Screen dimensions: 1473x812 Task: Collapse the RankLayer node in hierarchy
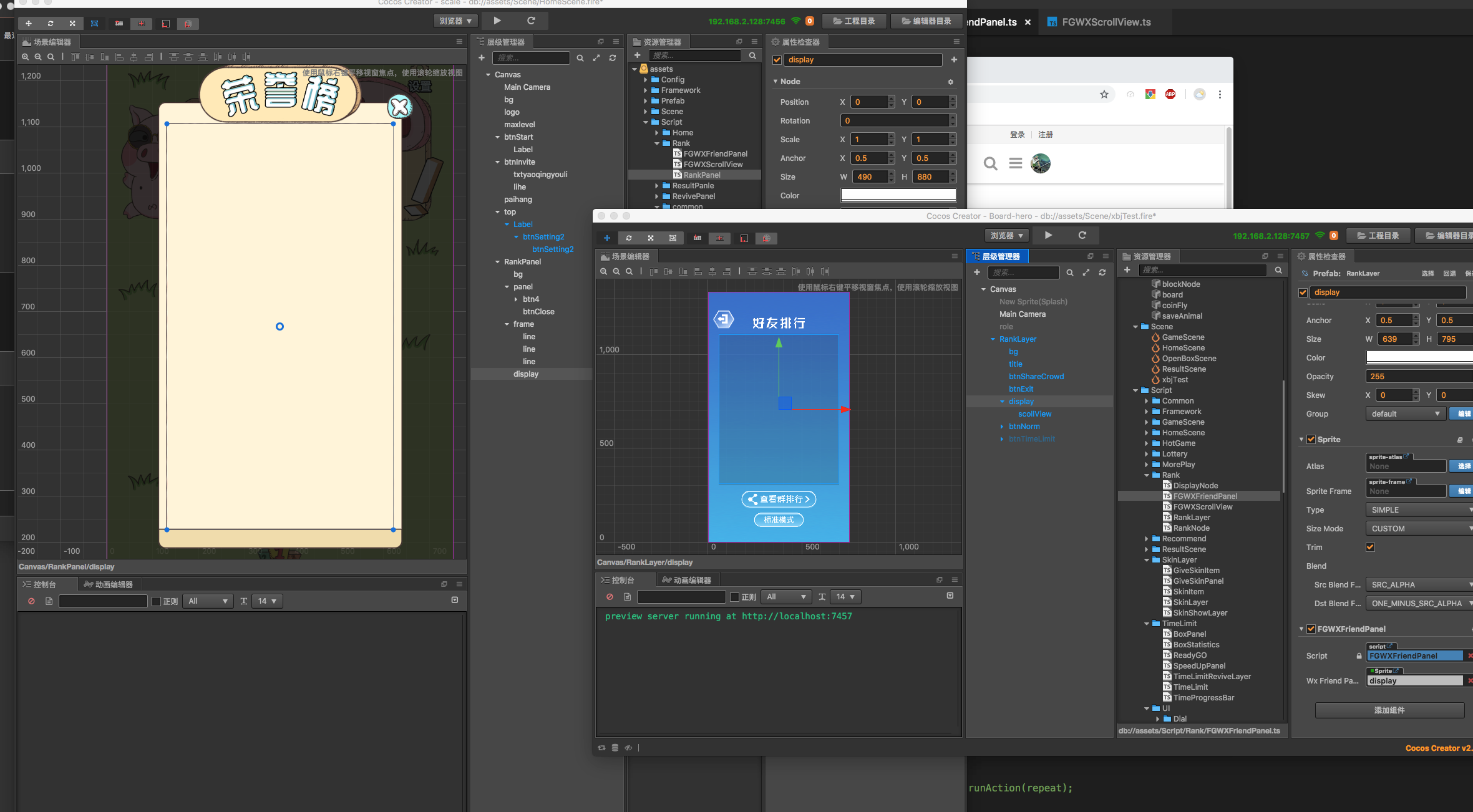click(993, 339)
